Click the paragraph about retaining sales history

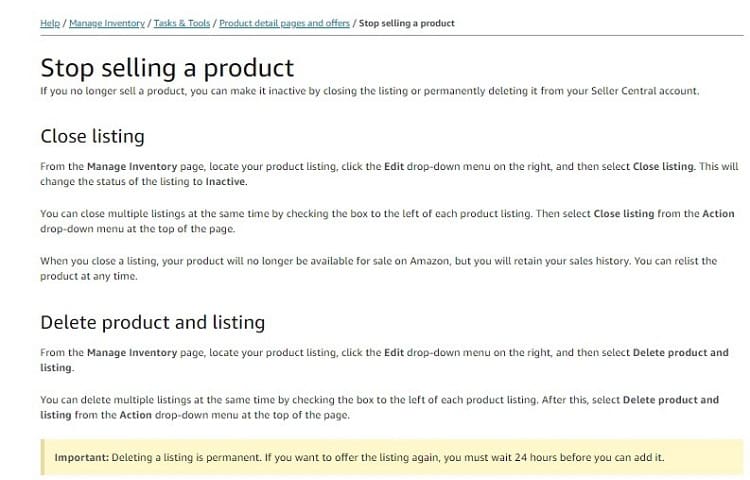[378, 268]
